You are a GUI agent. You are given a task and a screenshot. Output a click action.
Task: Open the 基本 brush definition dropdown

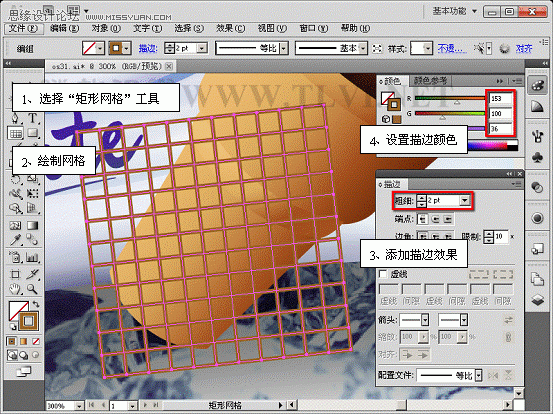coord(363,48)
